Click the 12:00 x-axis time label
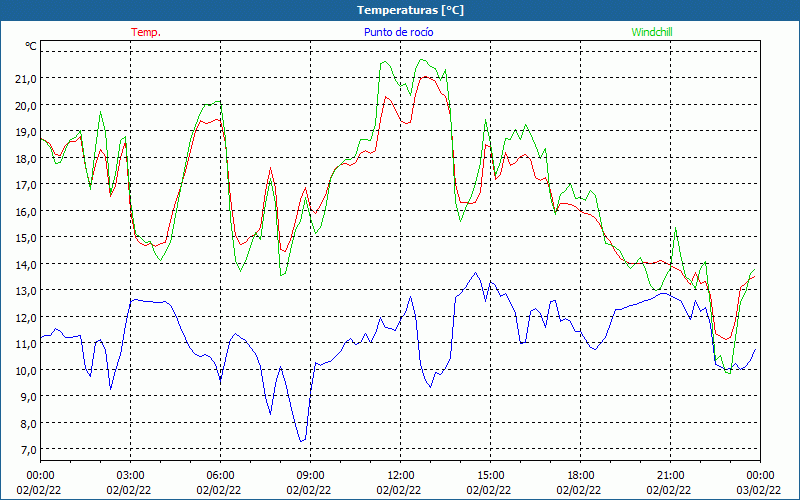The height and width of the screenshot is (500, 800). pyautogui.click(x=400, y=476)
